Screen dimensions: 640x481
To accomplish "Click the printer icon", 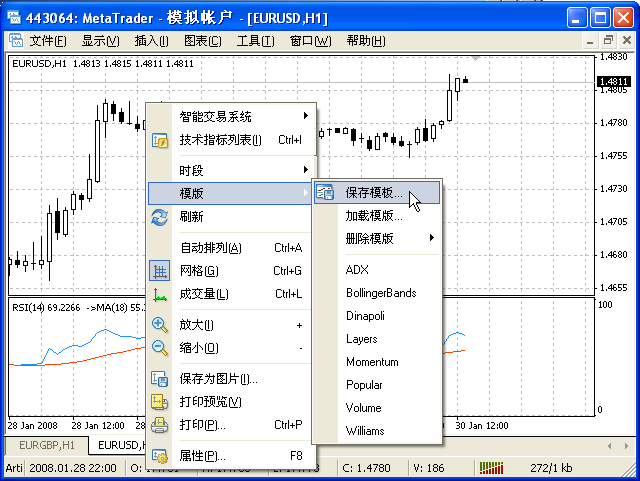I will [x=160, y=425].
